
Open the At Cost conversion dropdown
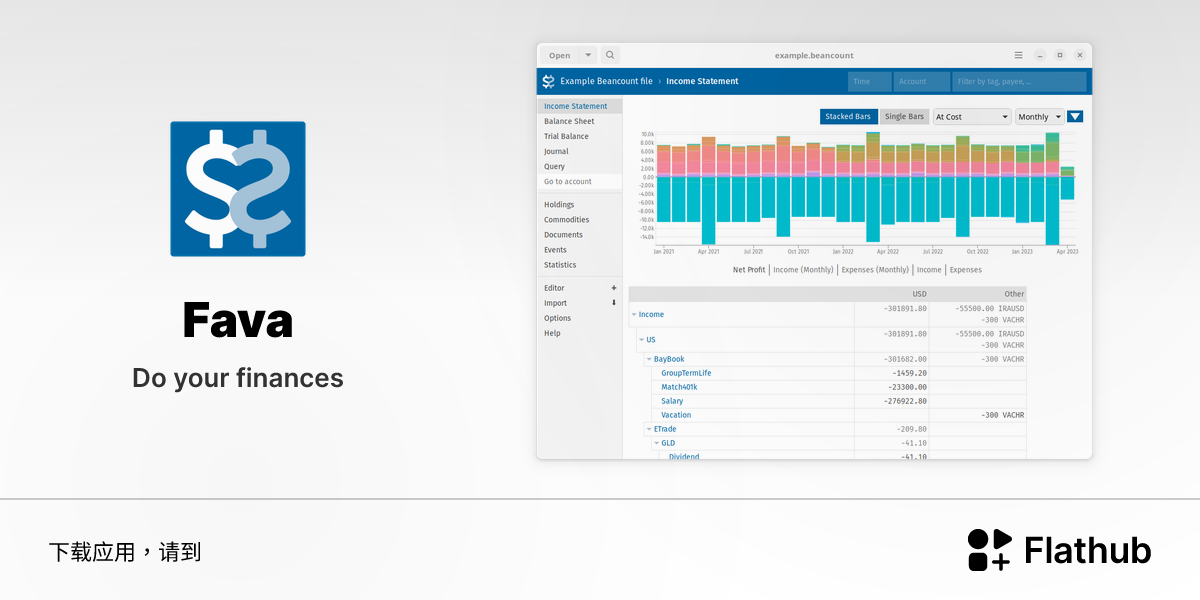972,117
